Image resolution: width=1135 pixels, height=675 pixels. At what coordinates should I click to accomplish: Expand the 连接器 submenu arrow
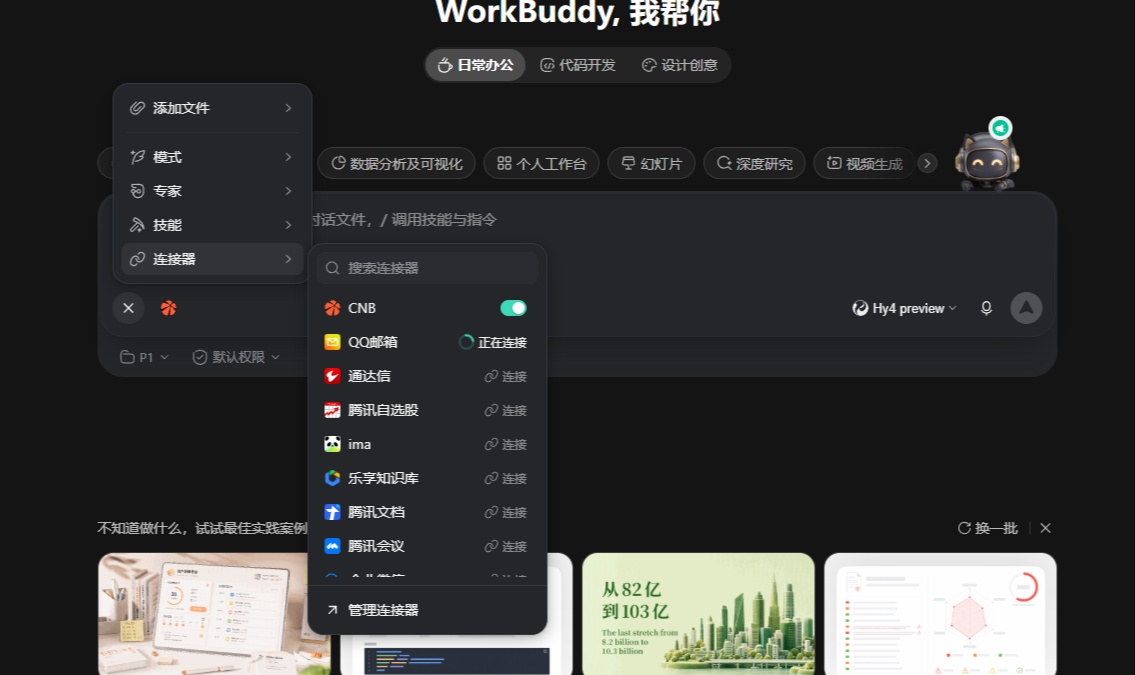pos(288,259)
